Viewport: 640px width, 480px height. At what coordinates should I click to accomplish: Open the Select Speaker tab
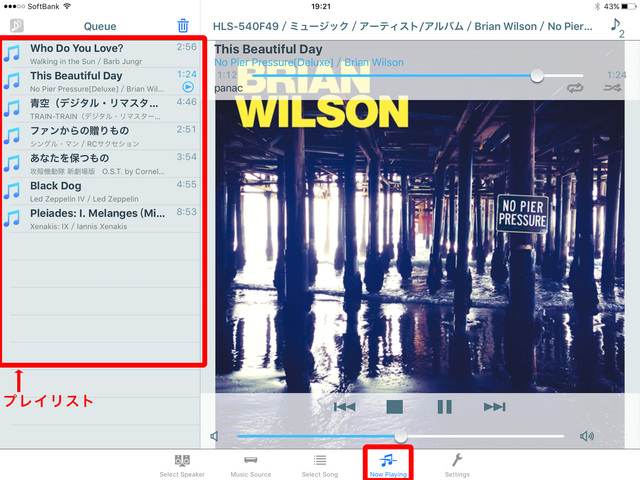pyautogui.click(x=182, y=464)
